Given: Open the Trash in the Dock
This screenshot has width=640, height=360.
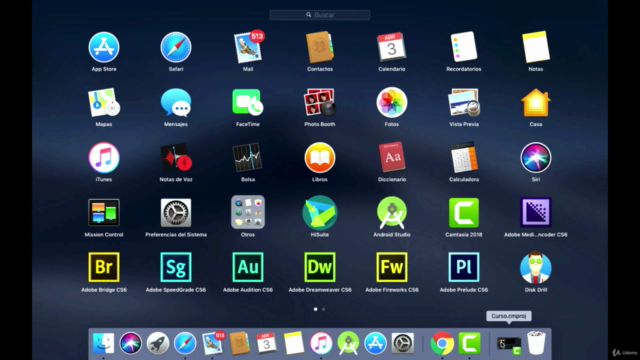Looking at the screenshot, I should pos(536,343).
